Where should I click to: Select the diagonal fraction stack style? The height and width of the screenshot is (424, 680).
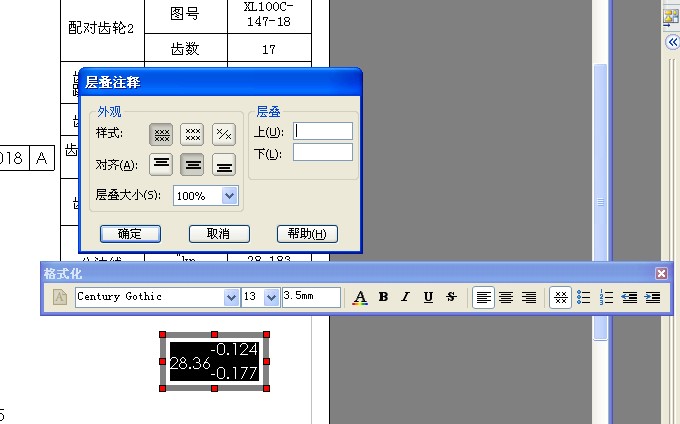click(x=224, y=134)
